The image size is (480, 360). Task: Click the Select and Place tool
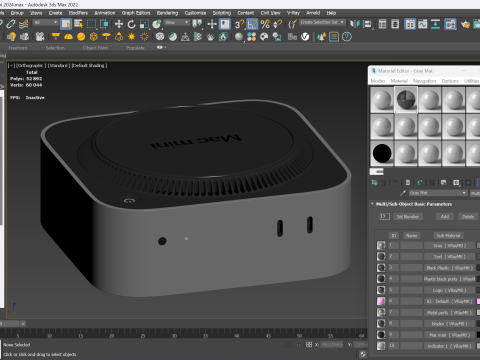pyautogui.click(x=157, y=24)
